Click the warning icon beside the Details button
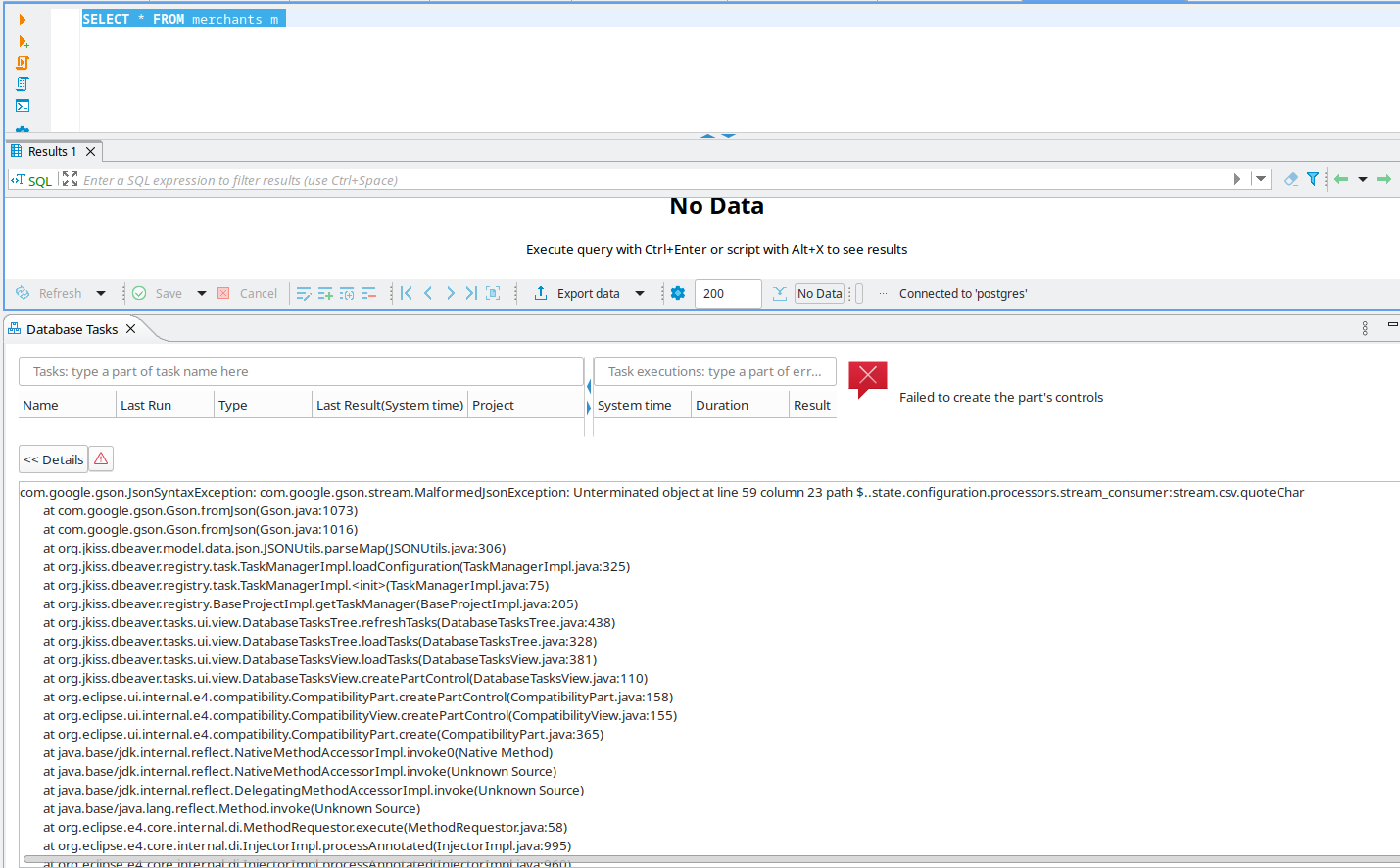 (101, 458)
